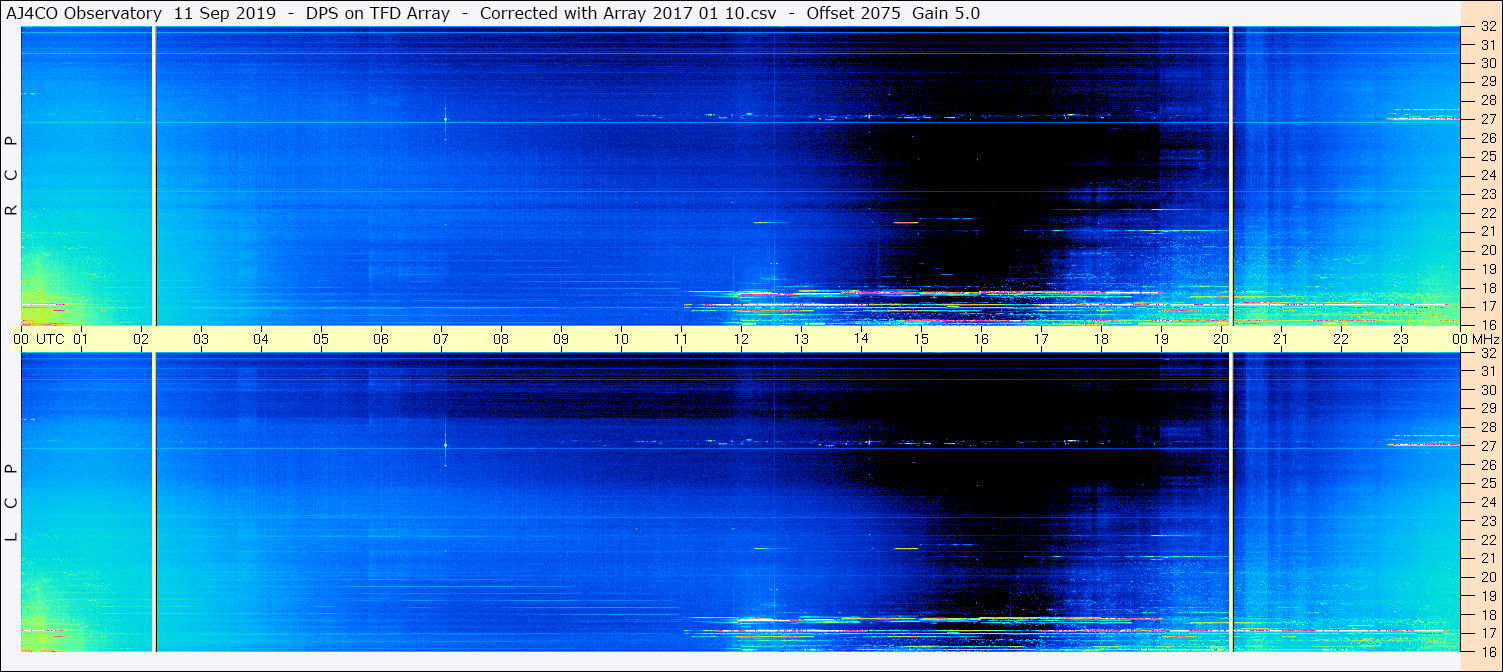Image resolution: width=1503 pixels, height=672 pixels.
Task: Click the '32' frequency label of RCP panel
Action: tap(1488, 27)
